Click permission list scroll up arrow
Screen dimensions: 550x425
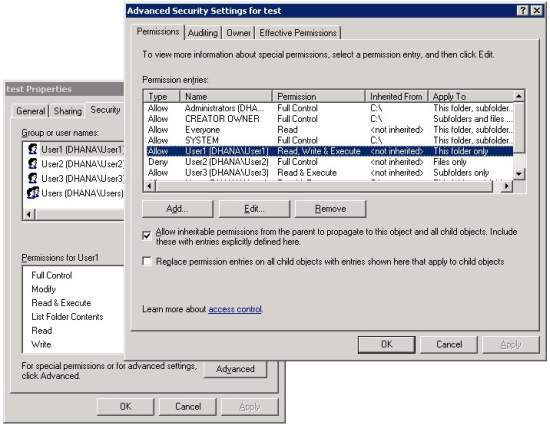[519, 96]
